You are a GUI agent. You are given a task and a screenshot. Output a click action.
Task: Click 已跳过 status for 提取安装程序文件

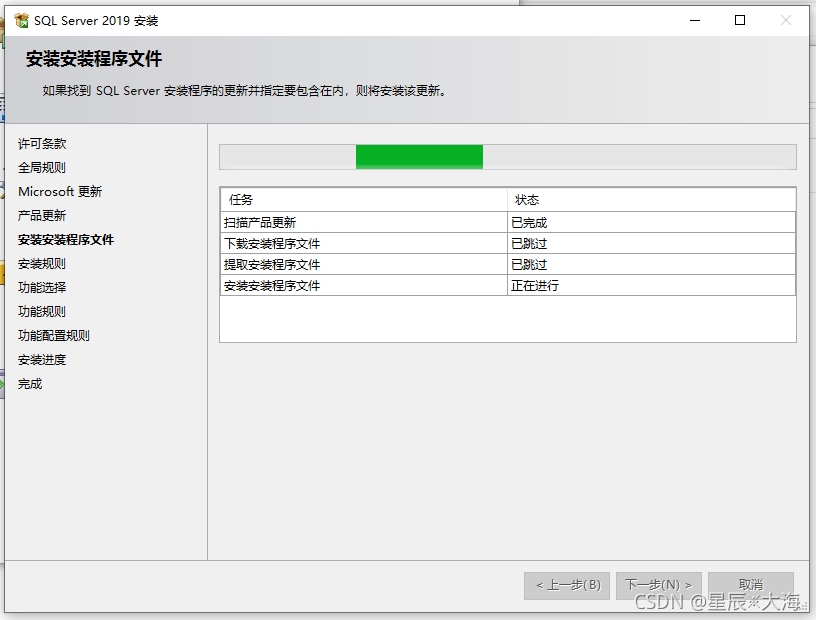tap(652, 264)
